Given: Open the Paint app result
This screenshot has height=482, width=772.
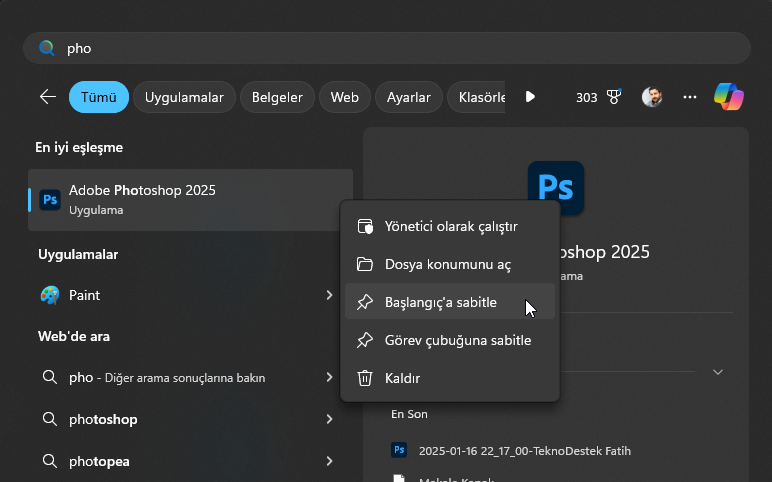Looking at the screenshot, I should point(191,295).
